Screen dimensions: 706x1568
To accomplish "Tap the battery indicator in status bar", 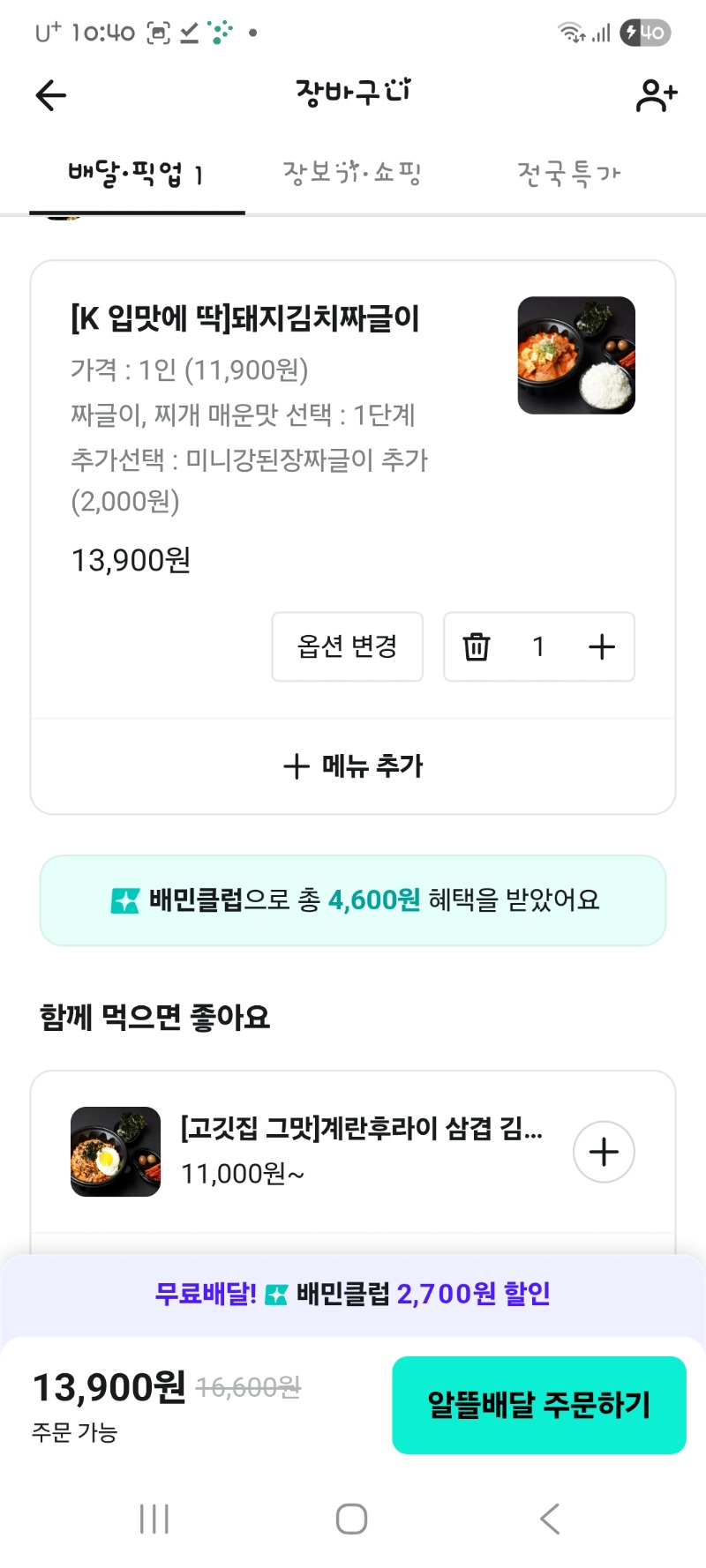I will (x=645, y=34).
